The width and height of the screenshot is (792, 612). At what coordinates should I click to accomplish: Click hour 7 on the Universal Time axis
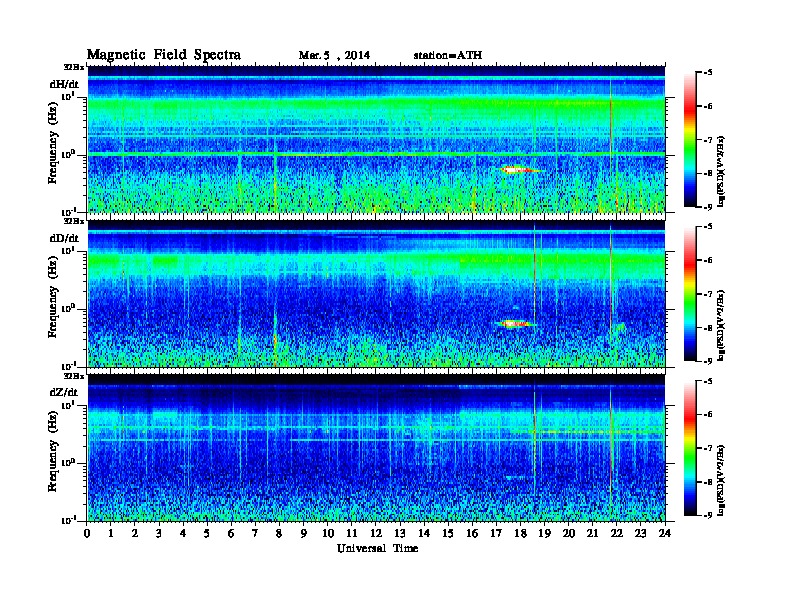coord(256,533)
